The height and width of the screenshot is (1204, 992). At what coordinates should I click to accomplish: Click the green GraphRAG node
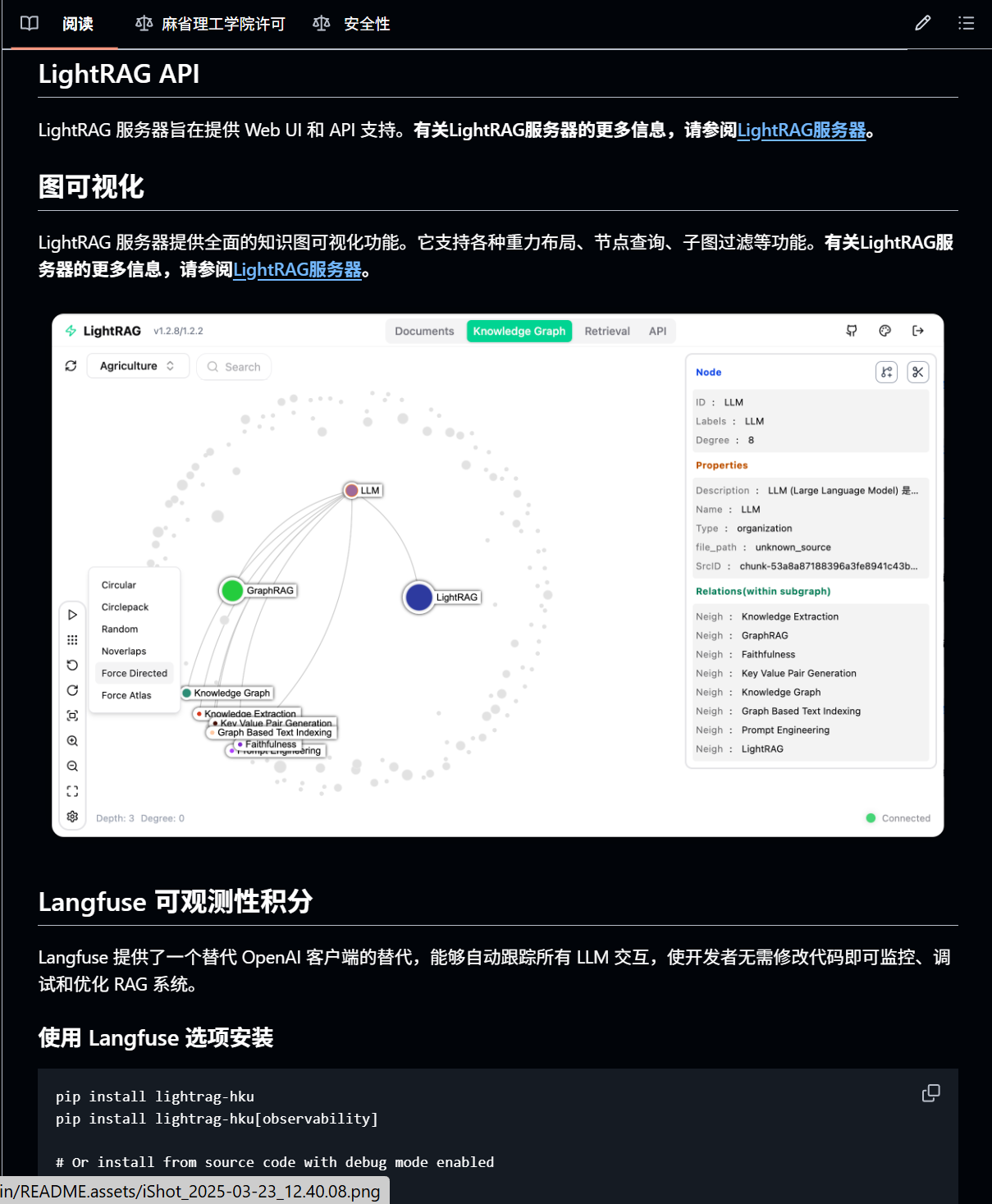(232, 590)
